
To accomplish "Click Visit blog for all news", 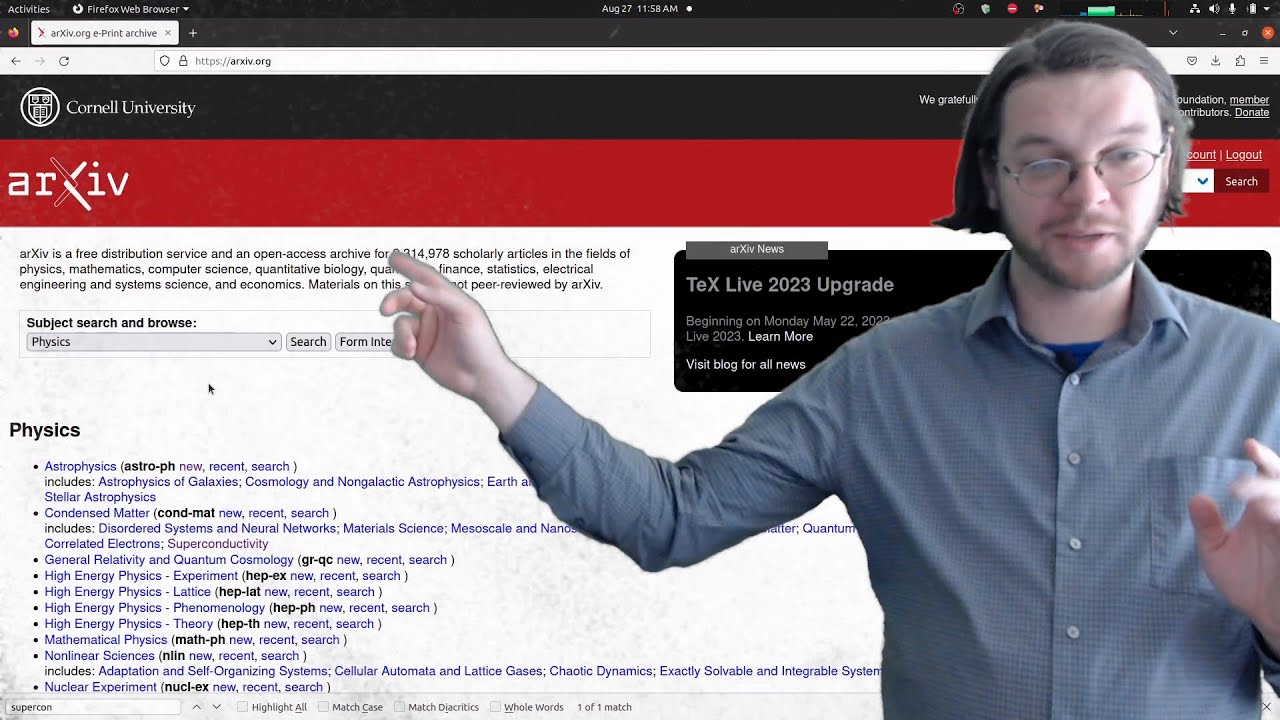I will (745, 365).
